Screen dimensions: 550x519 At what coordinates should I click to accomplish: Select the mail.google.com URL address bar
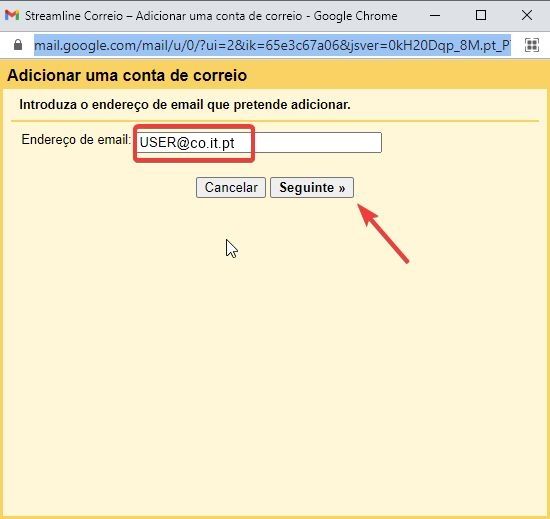tap(272, 45)
